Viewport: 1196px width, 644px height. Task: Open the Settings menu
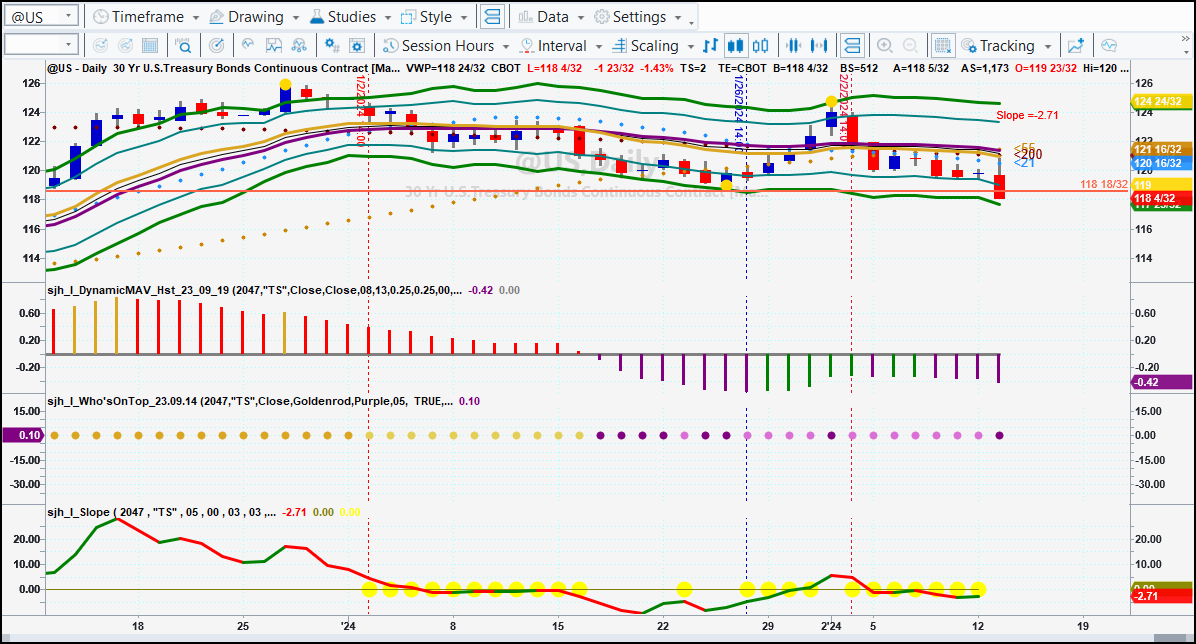[x=638, y=16]
